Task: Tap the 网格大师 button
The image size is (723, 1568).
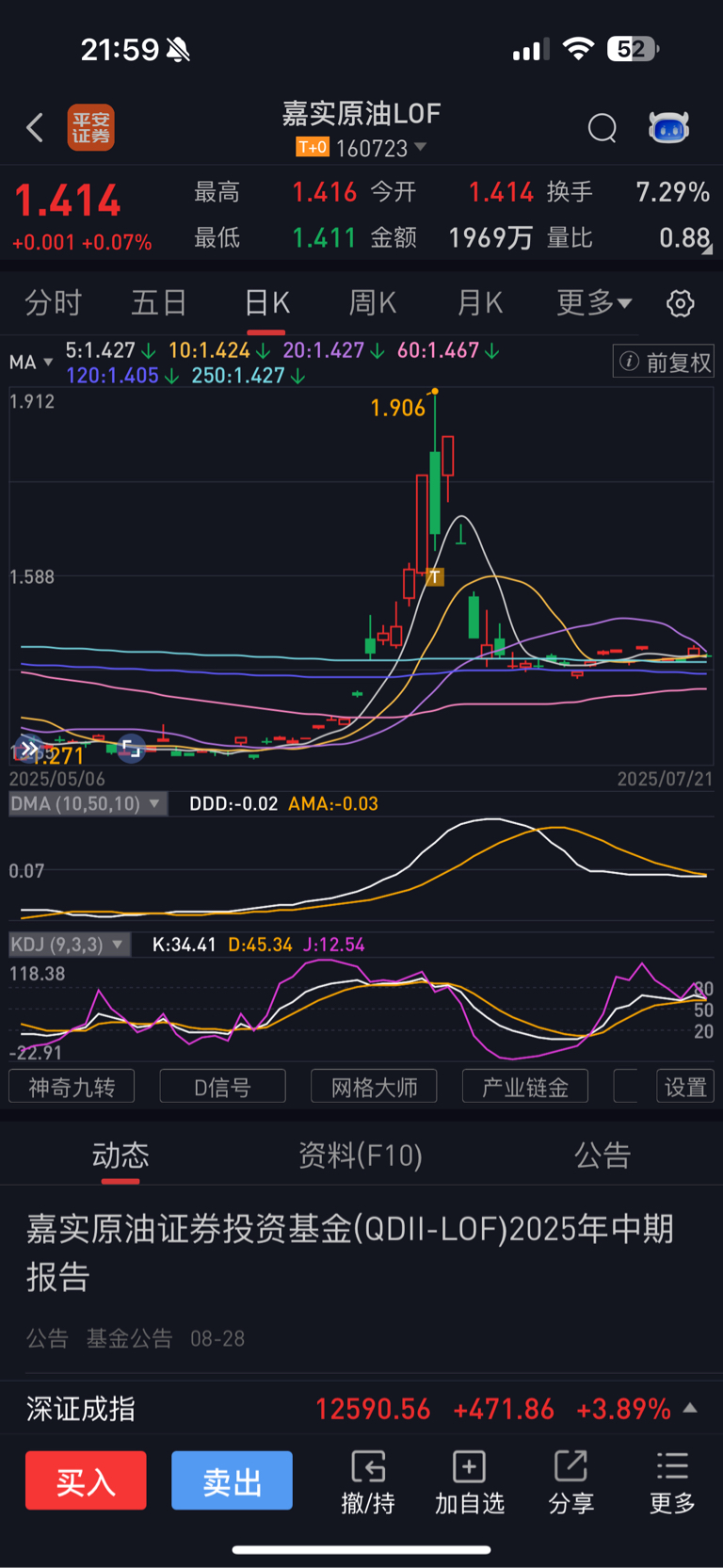Action: pyautogui.click(x=374, y=1087)
